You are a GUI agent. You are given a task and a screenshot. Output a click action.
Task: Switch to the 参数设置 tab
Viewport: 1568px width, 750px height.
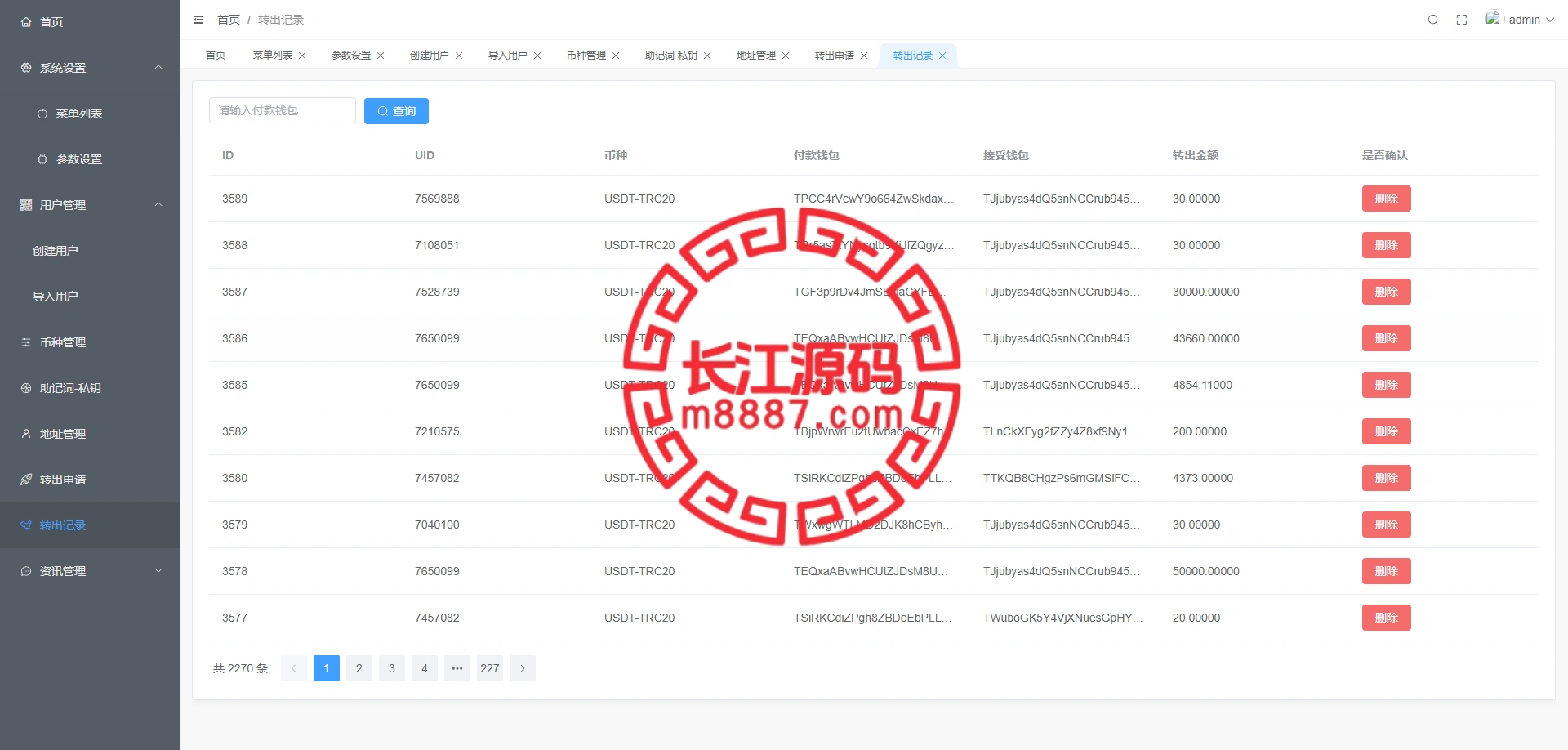click(x=351, y=56)
